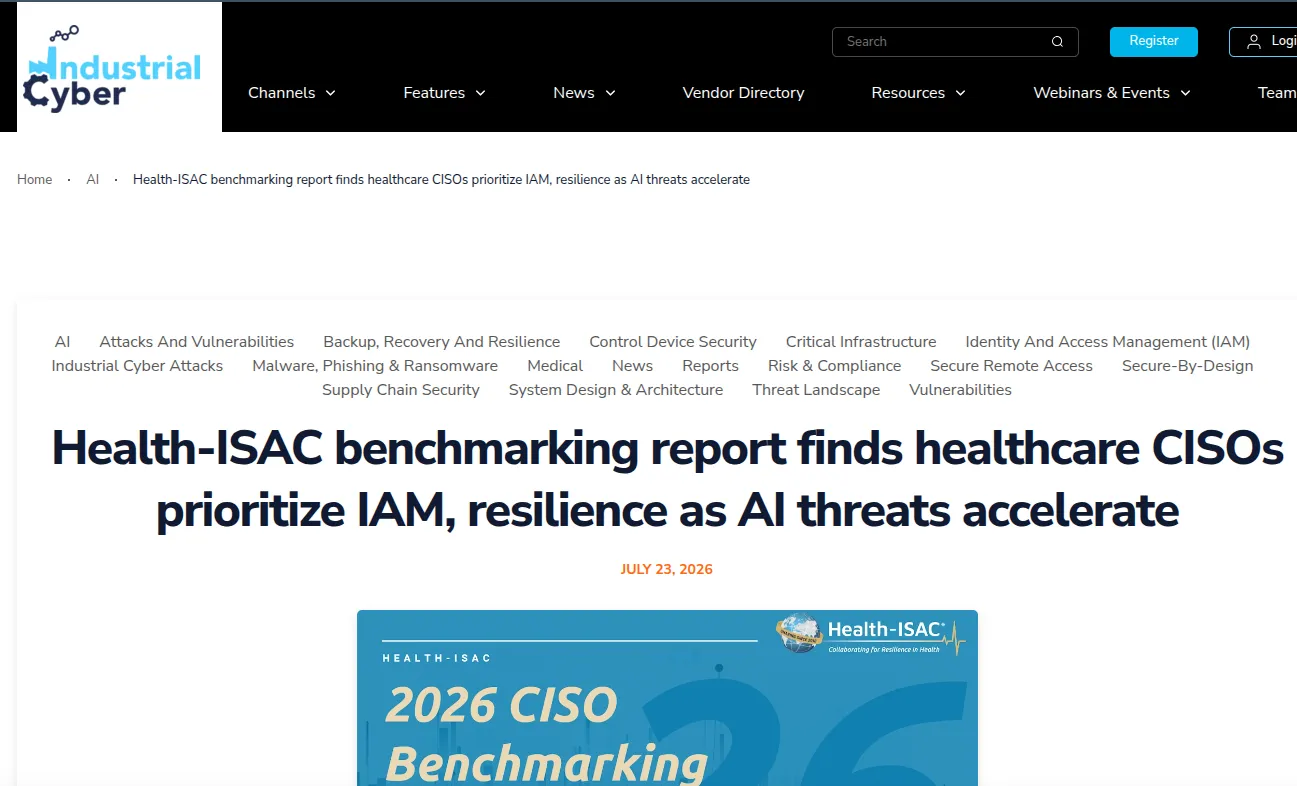Viewport: 1297px width, 786px height.
Task: Open the Reports category tag
Action: [x=710, y=366]
